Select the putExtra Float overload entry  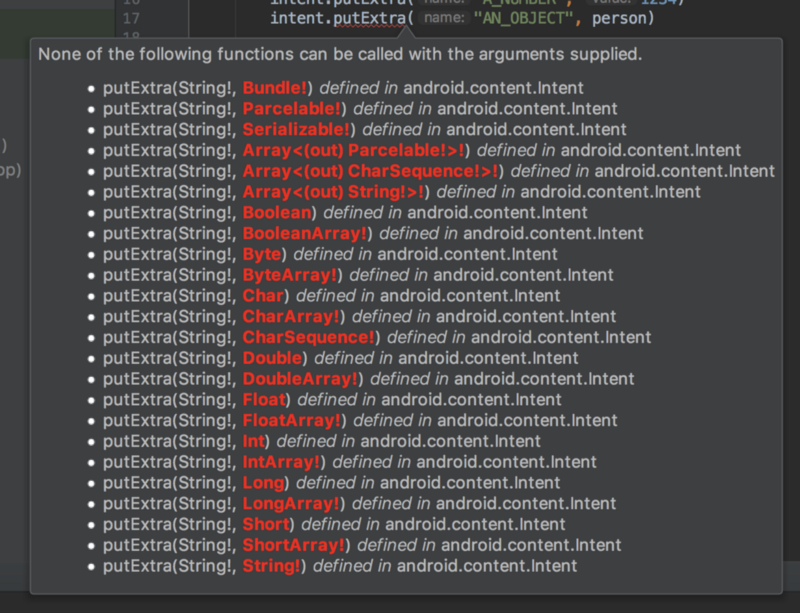tap(332, 400)
